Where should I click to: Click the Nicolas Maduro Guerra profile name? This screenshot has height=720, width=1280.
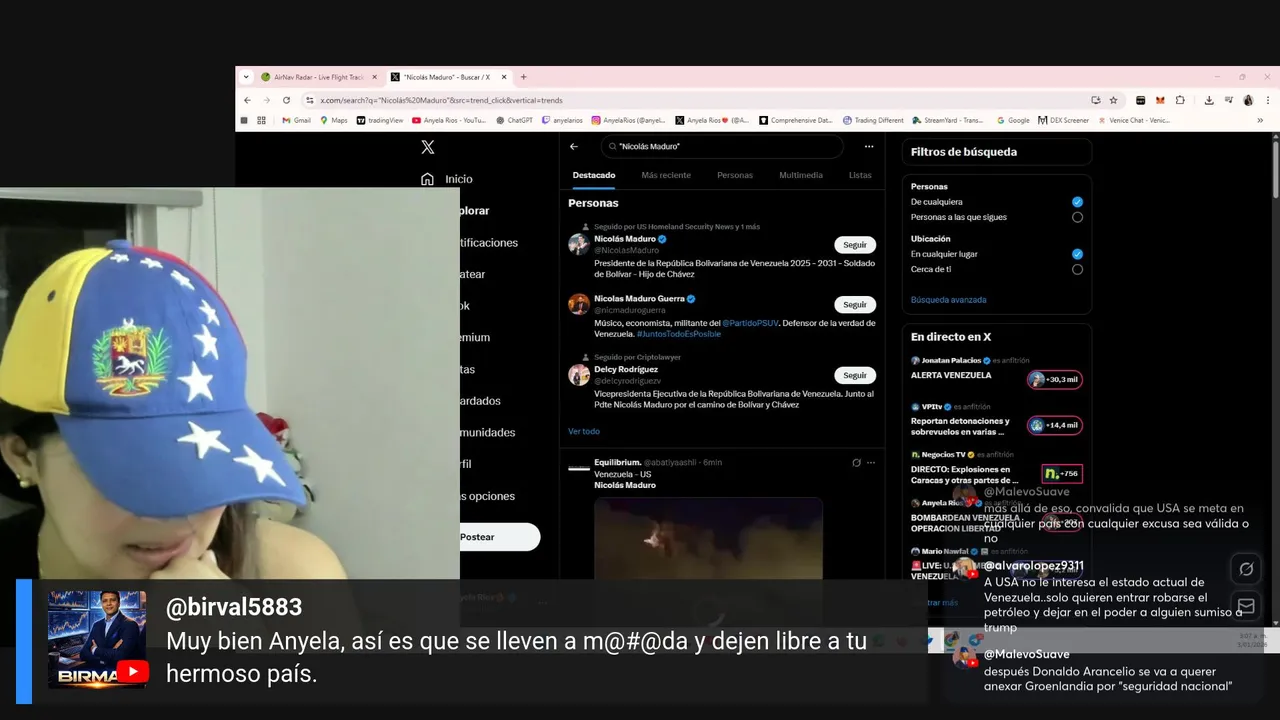pos(639,299)
